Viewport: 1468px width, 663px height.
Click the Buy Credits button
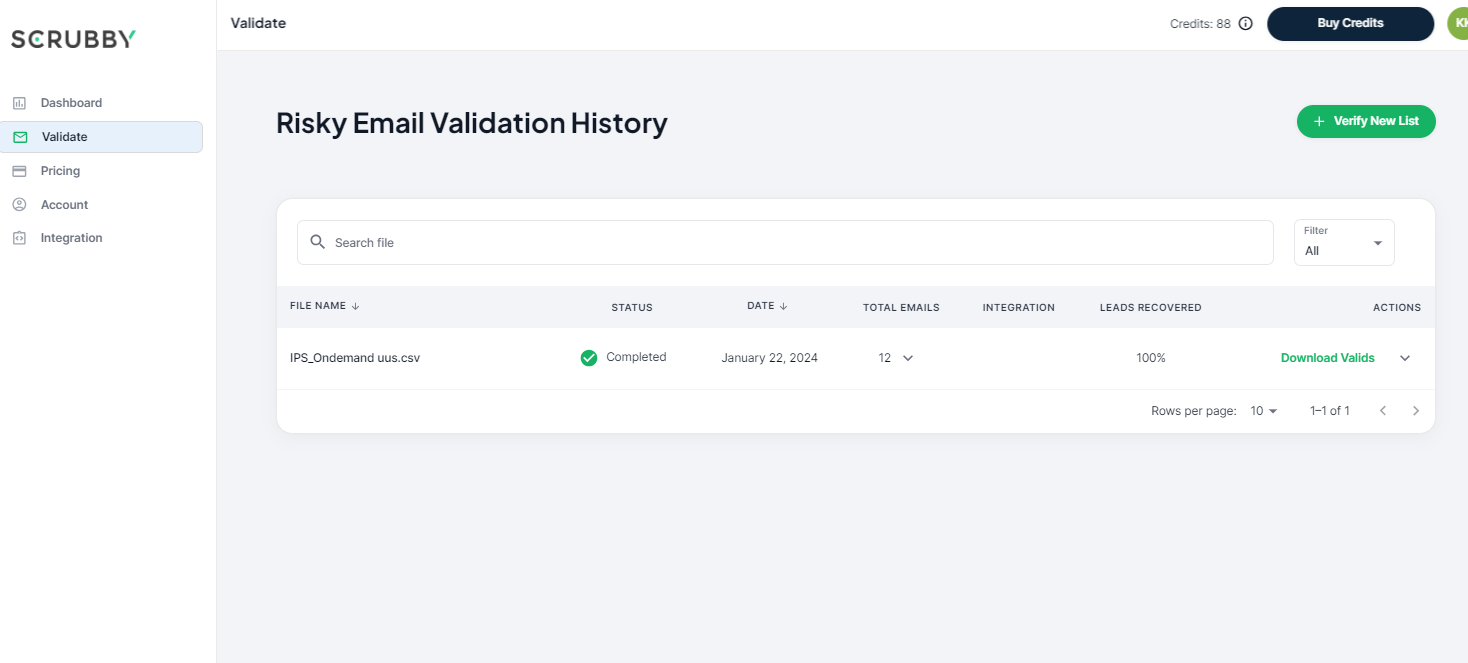1350,23
